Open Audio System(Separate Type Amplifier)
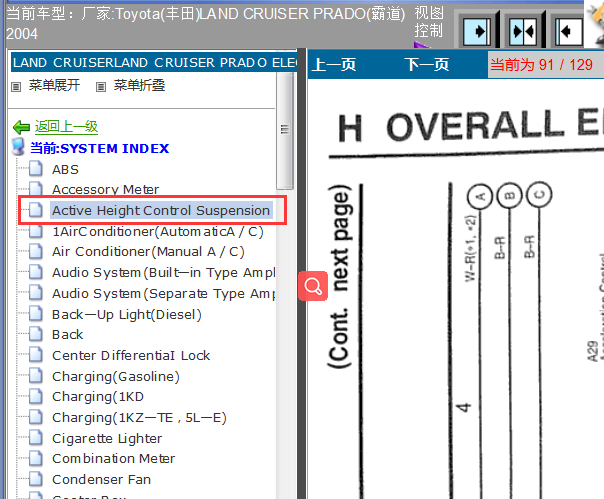 tap(164, 294)
